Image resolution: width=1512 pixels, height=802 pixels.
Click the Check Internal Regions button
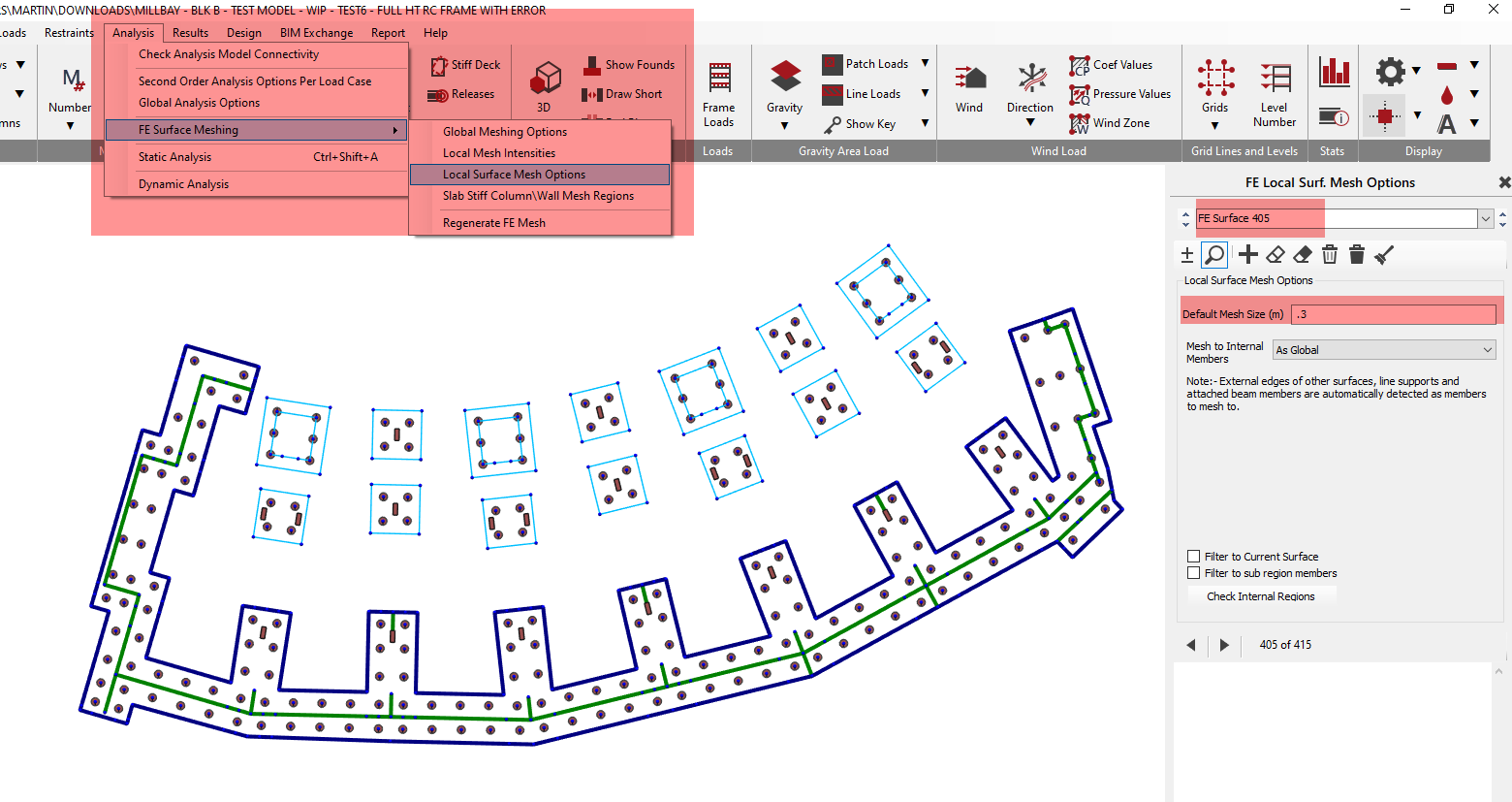pos(1261,596)
